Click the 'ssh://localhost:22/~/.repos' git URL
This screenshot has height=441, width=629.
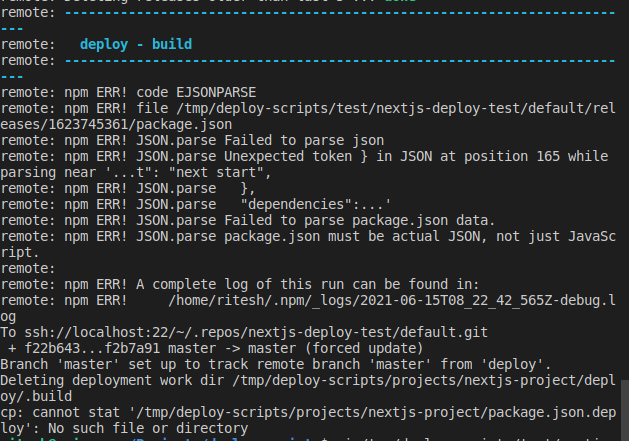click(x=256, y=332)
